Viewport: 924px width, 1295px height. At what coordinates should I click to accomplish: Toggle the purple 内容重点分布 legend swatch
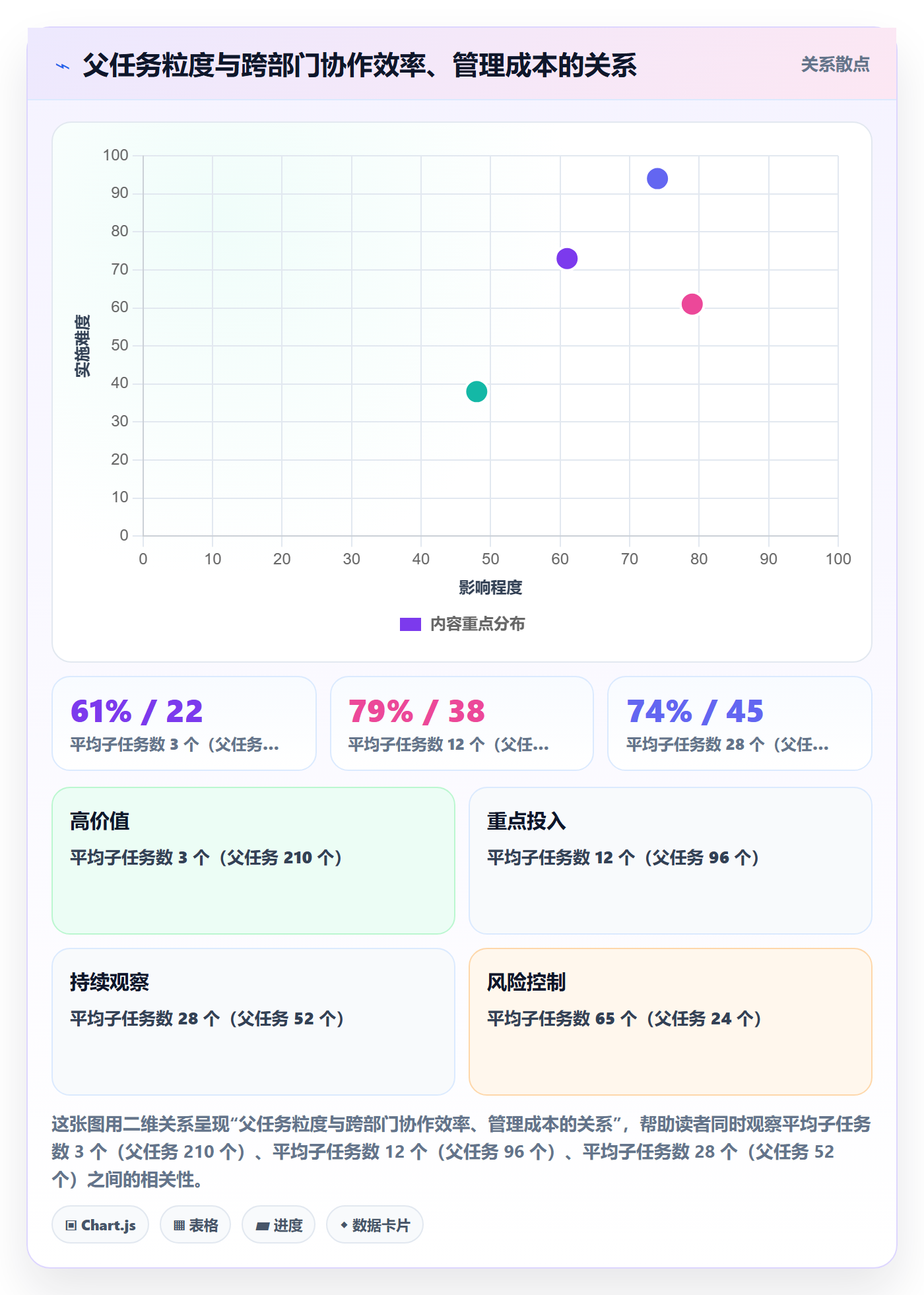[x=411, y=624]
